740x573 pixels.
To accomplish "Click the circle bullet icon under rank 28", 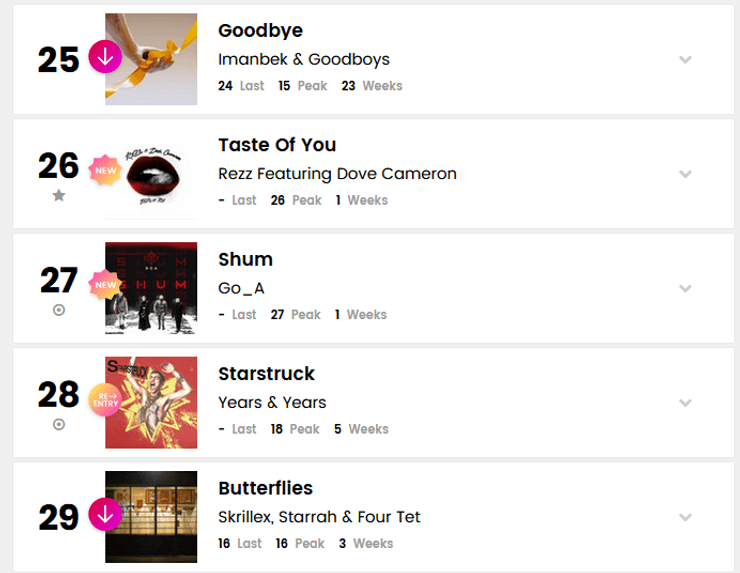I will tap(59, 424).
